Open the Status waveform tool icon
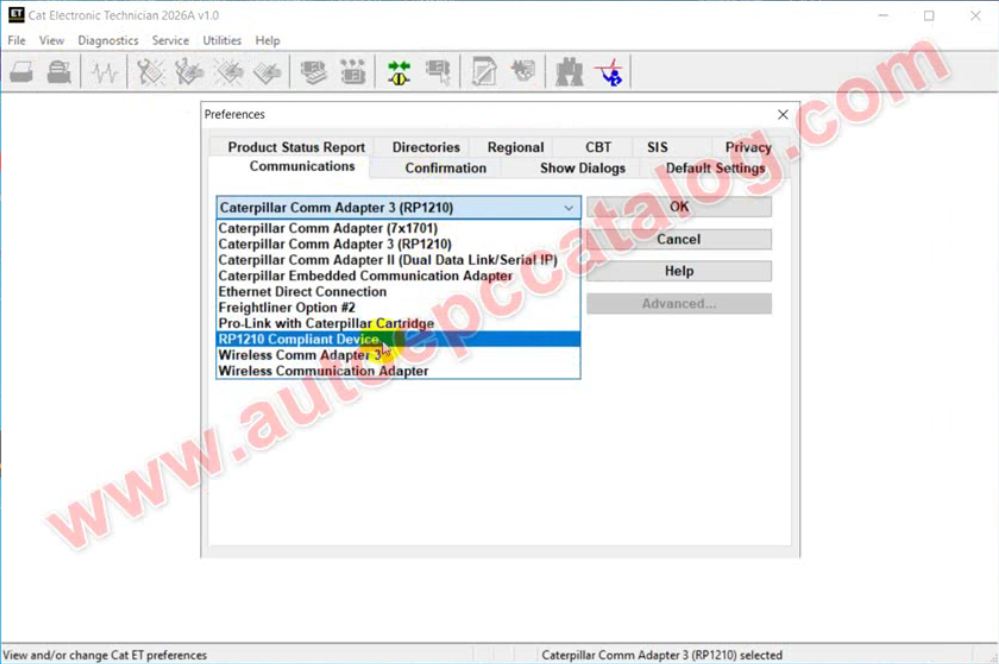 point(105,72)
